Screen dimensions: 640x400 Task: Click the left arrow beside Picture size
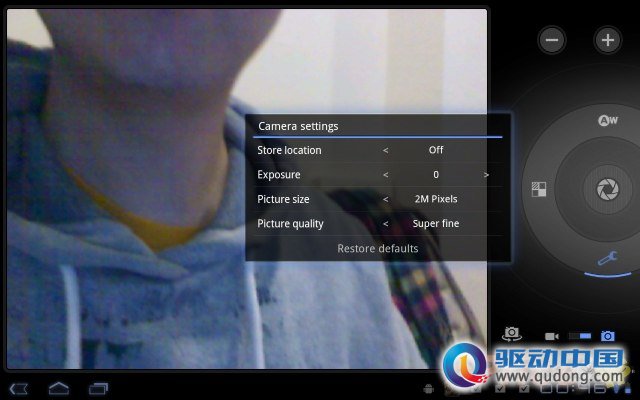(x=385, y=200)
